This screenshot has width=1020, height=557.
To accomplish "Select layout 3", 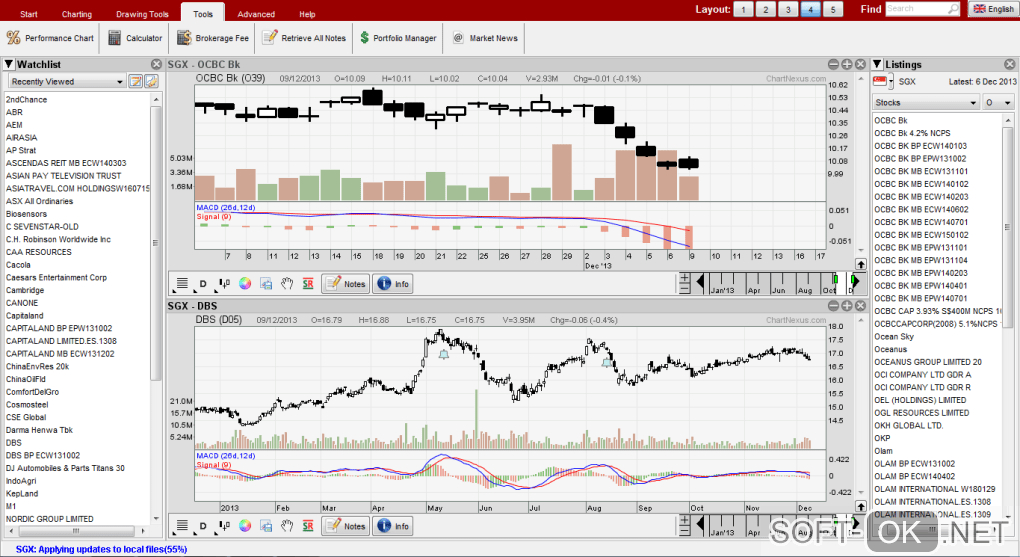I will point(788,9).
